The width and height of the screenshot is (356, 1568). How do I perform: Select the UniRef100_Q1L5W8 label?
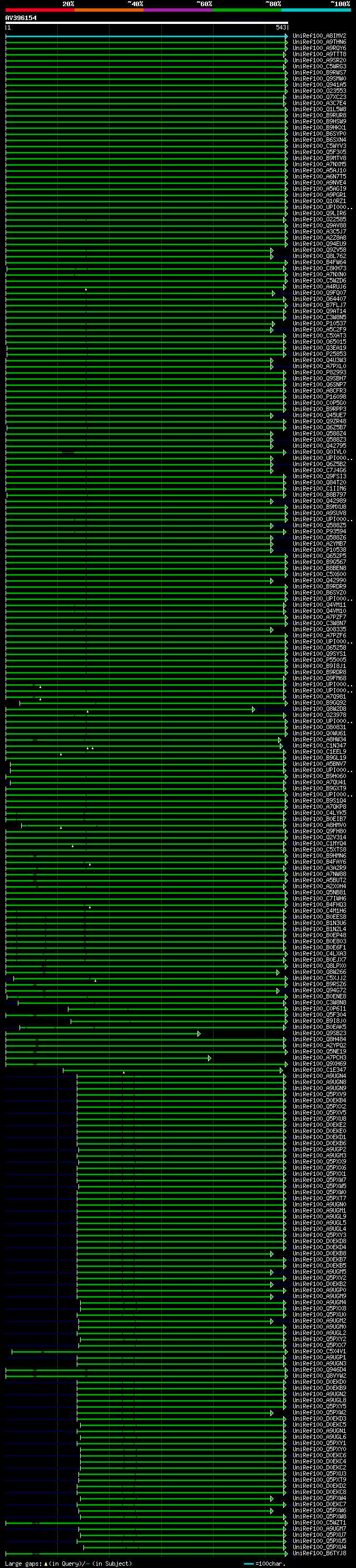point(319,110)
